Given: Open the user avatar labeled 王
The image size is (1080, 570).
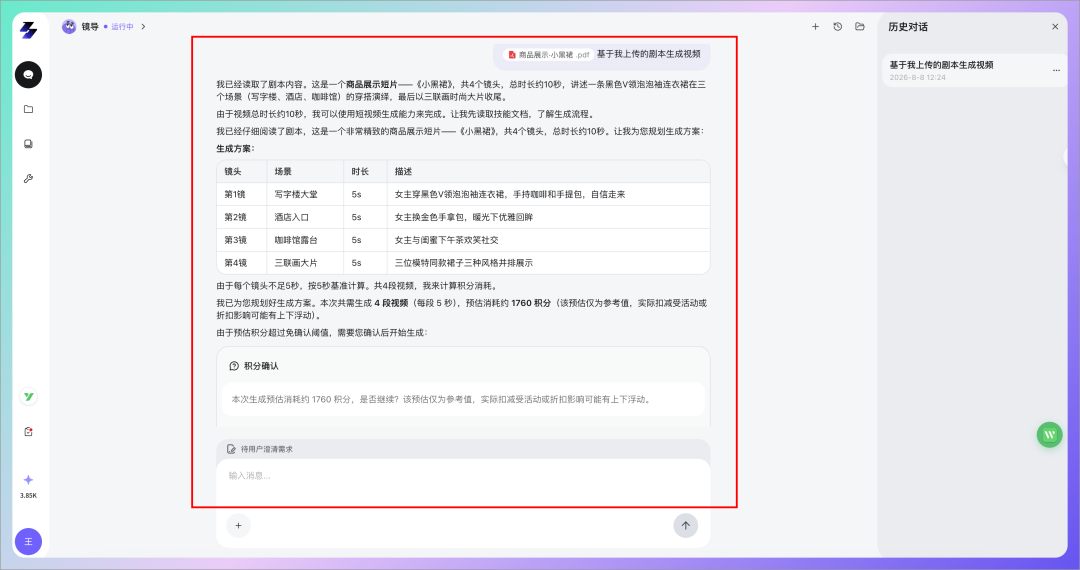Looking at the screenshot, I should [x=28, y=542].
